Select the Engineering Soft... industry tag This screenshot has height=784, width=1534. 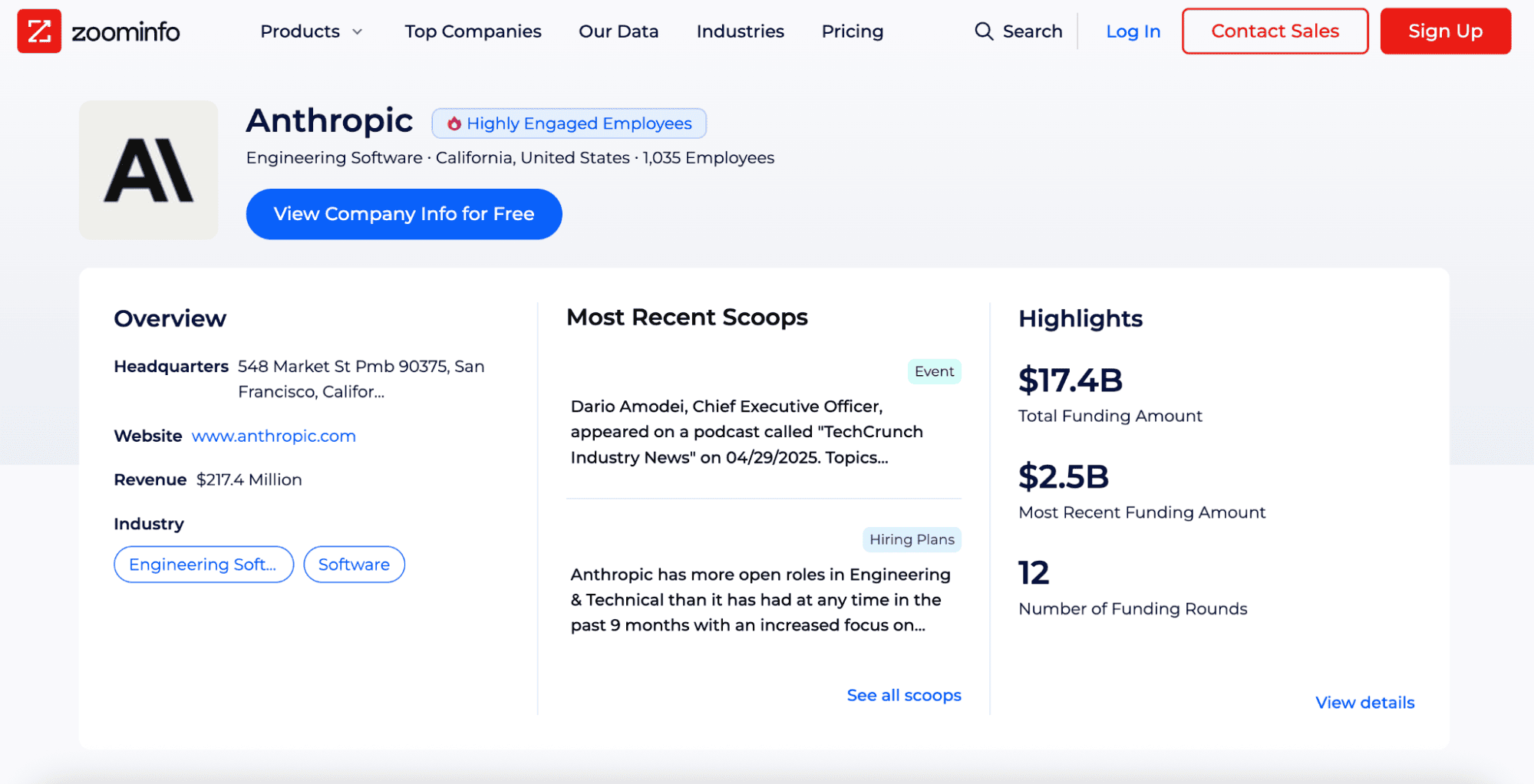203,565
